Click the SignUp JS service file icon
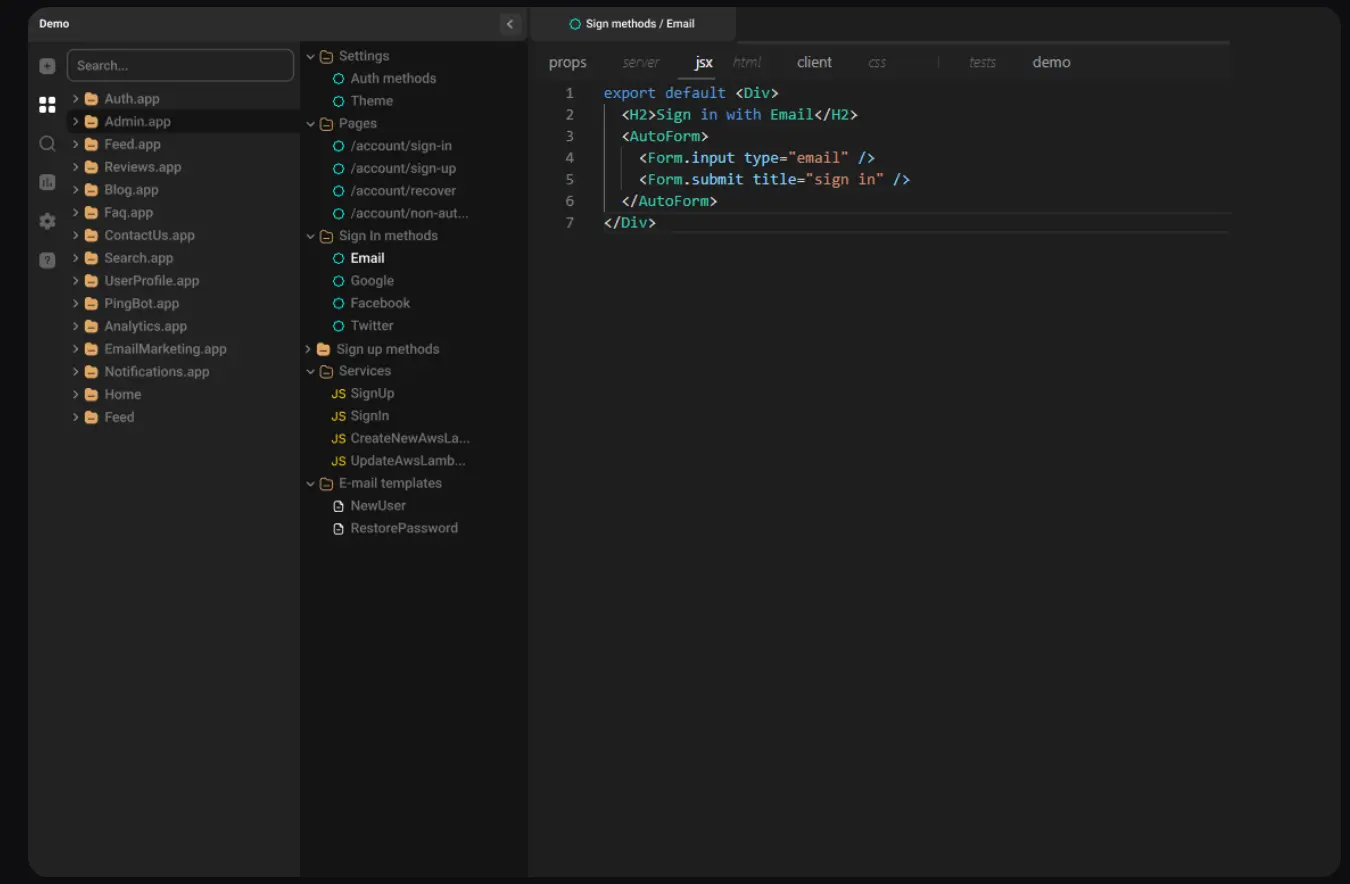 click(338, 394)
